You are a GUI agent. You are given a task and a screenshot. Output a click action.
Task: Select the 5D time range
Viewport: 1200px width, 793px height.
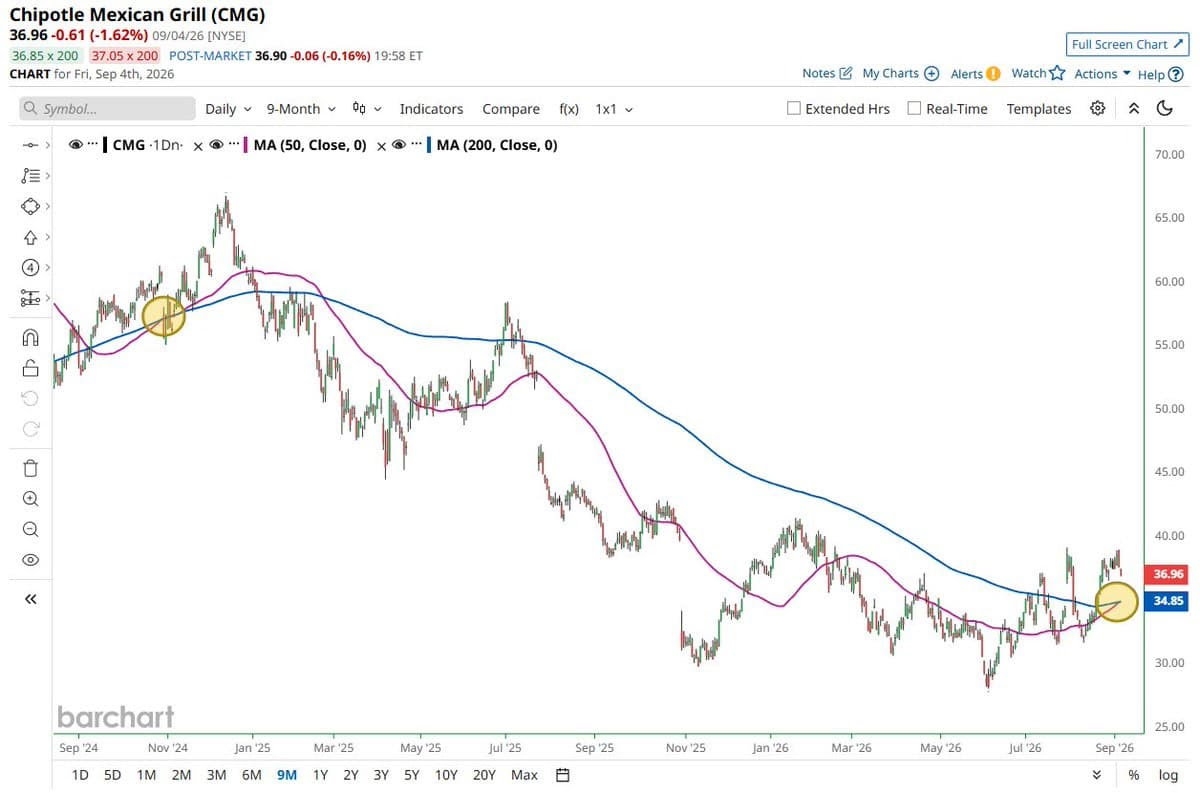click(113, 775)
